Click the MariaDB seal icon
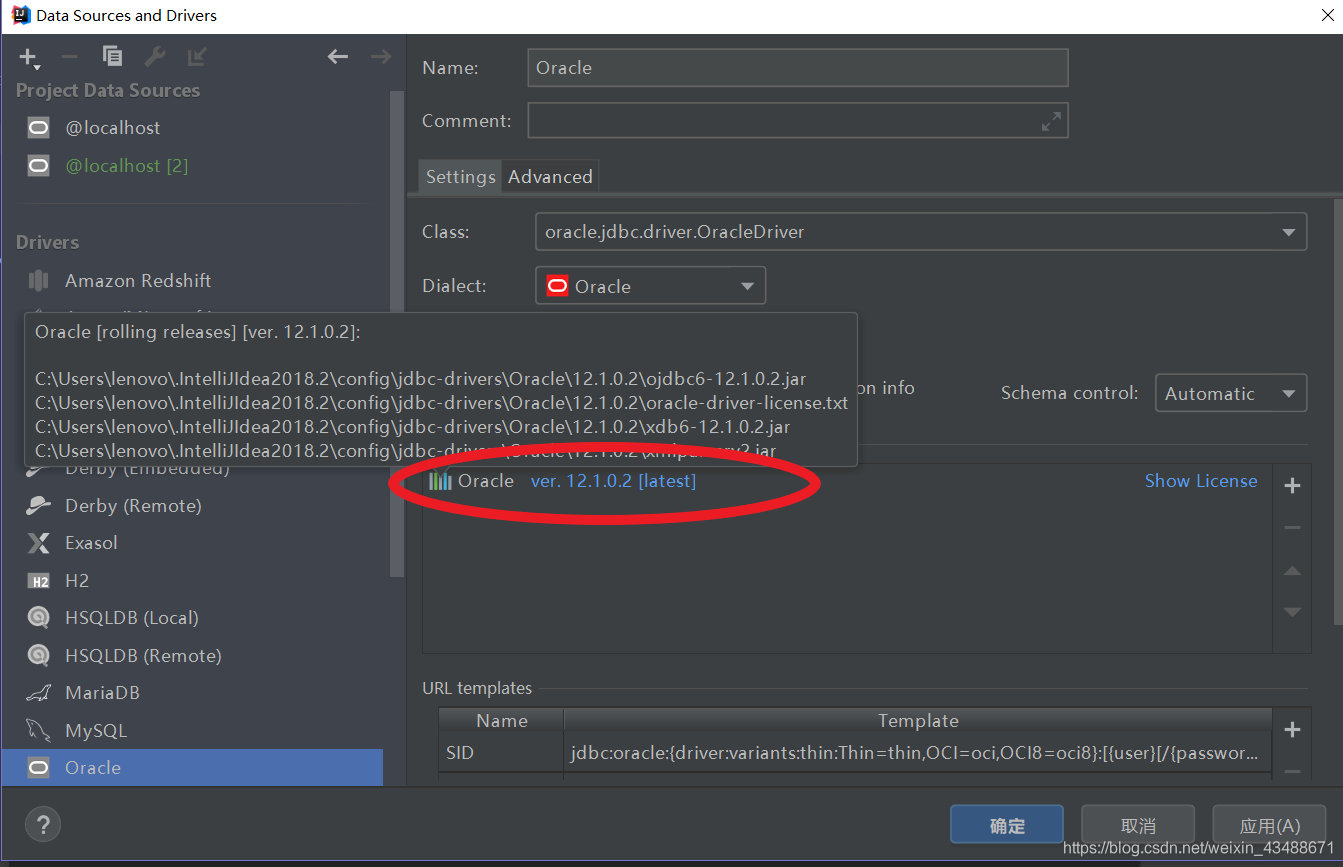 coord(38,693)
